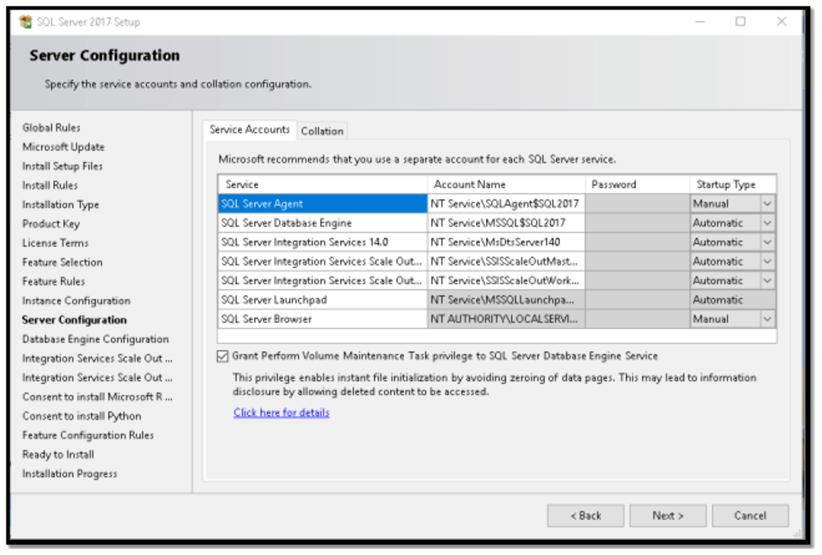Viewport: 822px width, 555px height.
Task: Switch to the Collation tab
Action: [x=322, y=131]
